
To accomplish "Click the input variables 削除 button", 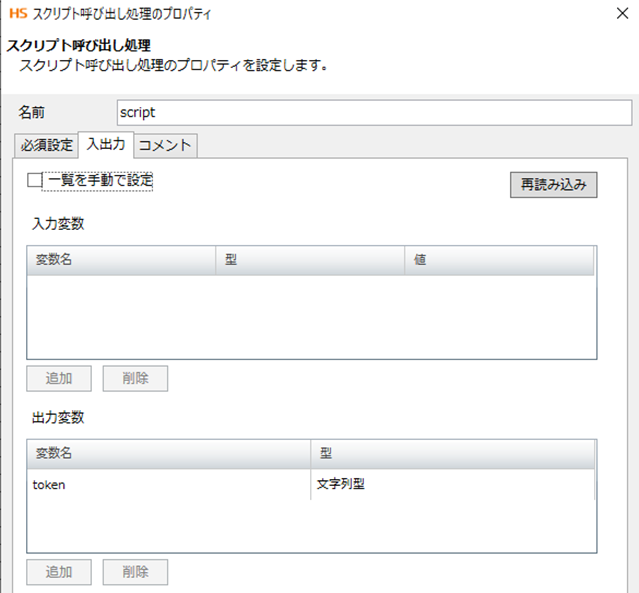I will coord(135,379).
